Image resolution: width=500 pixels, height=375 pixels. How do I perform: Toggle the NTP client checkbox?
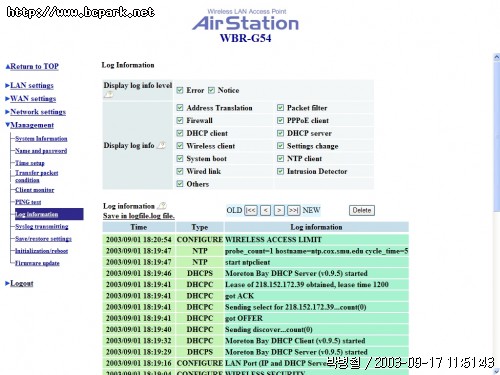tap(281, 158)
